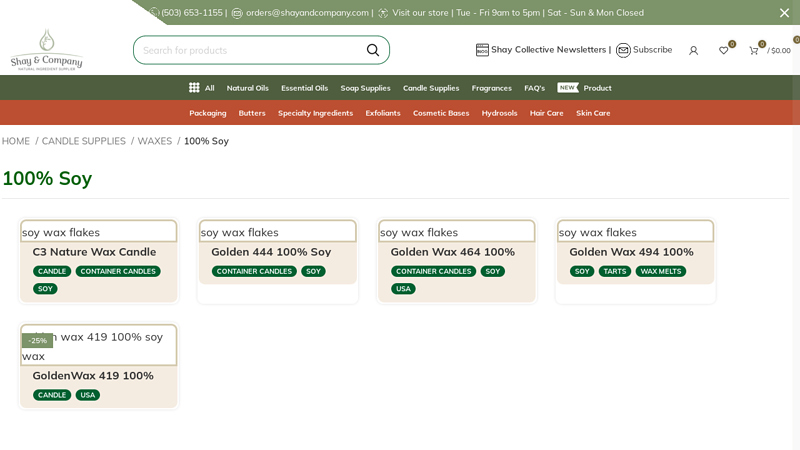Image resolution: width=800 pixels, height=450 pixels.
Task: Expand the Candle Supplies menu
Action: point(431,88)
